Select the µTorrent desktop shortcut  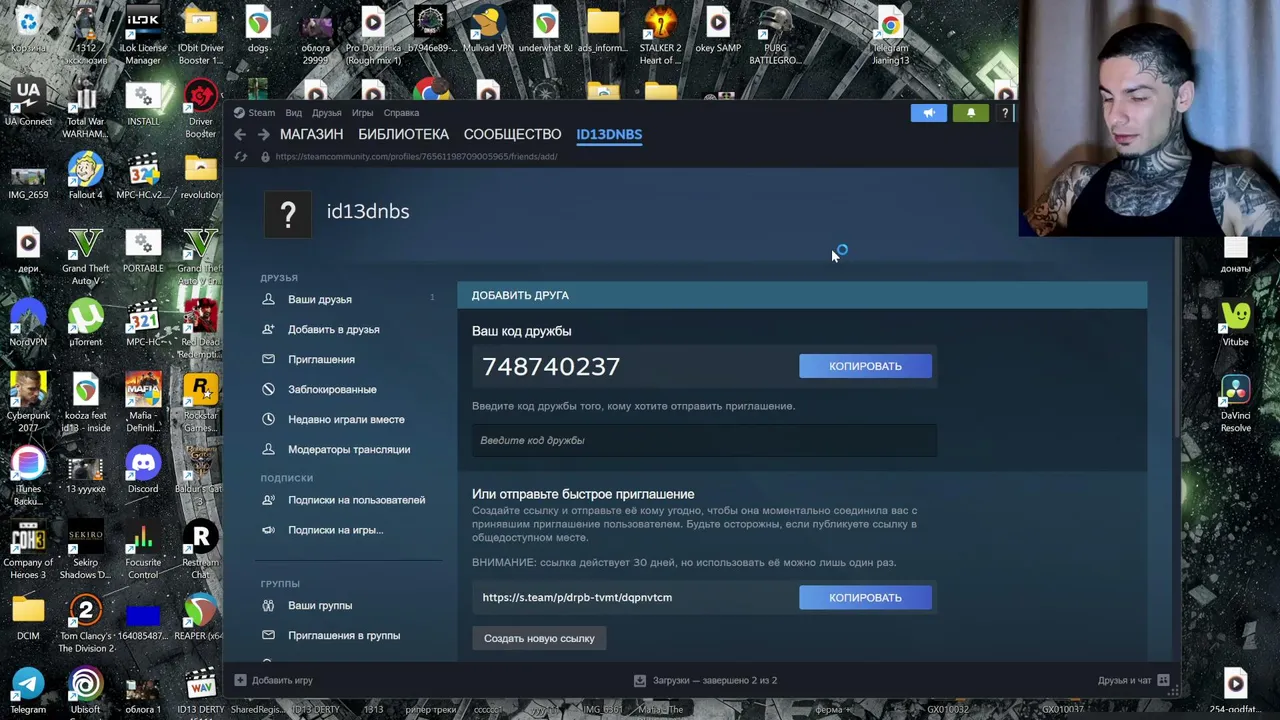pos(85,324)
